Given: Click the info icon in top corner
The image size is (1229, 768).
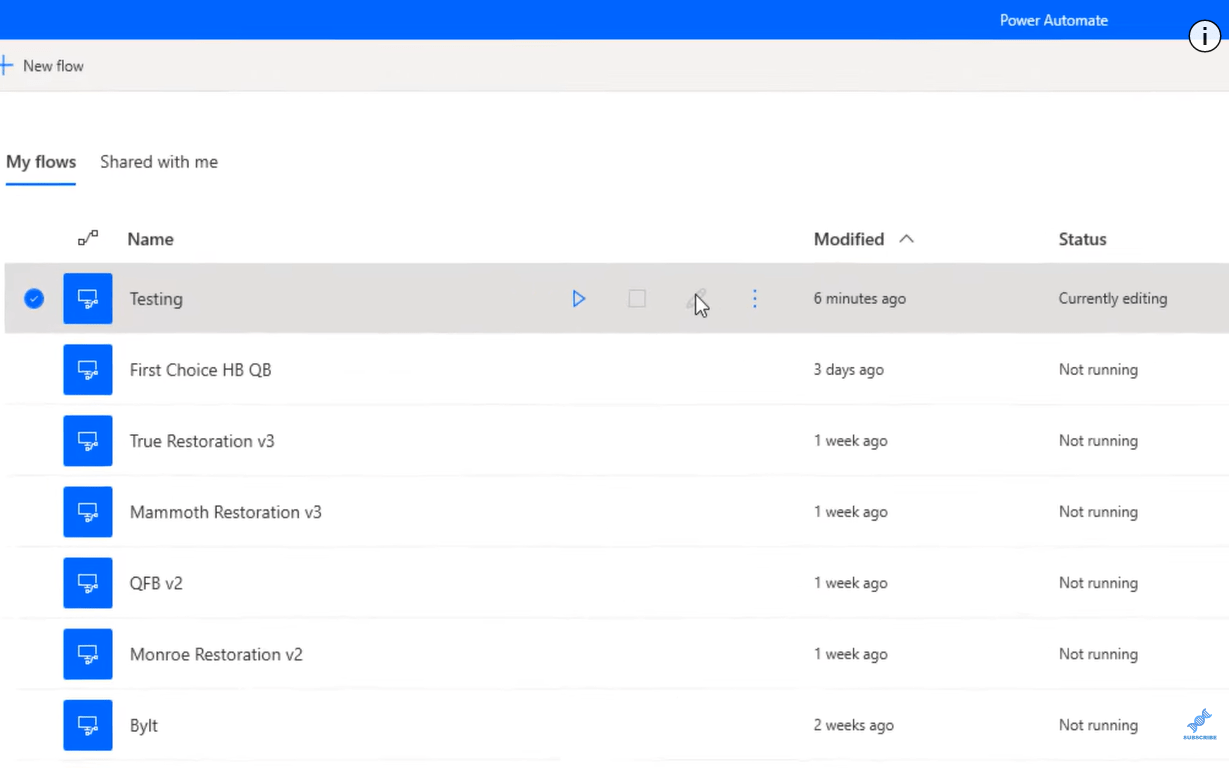Looking at the screenshot, I should click(1204, 36).
